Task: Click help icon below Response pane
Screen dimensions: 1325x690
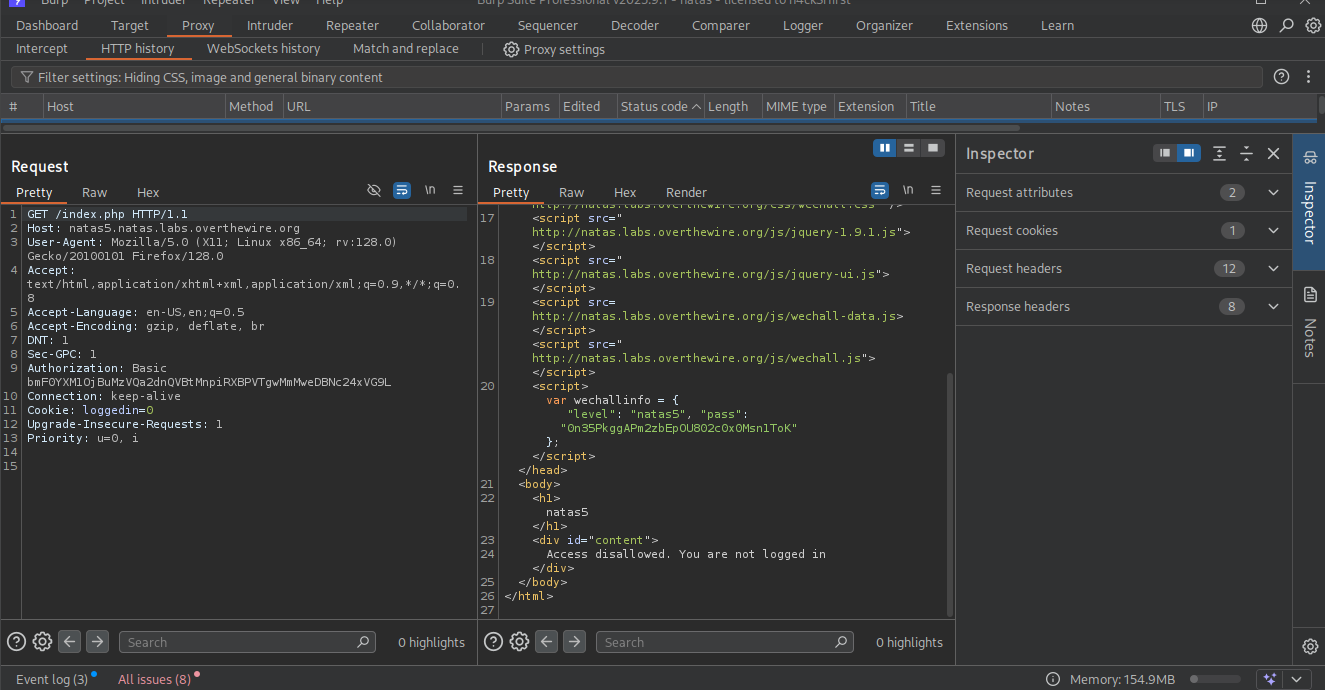Action: pyautogui.click(x=493, y=642)
